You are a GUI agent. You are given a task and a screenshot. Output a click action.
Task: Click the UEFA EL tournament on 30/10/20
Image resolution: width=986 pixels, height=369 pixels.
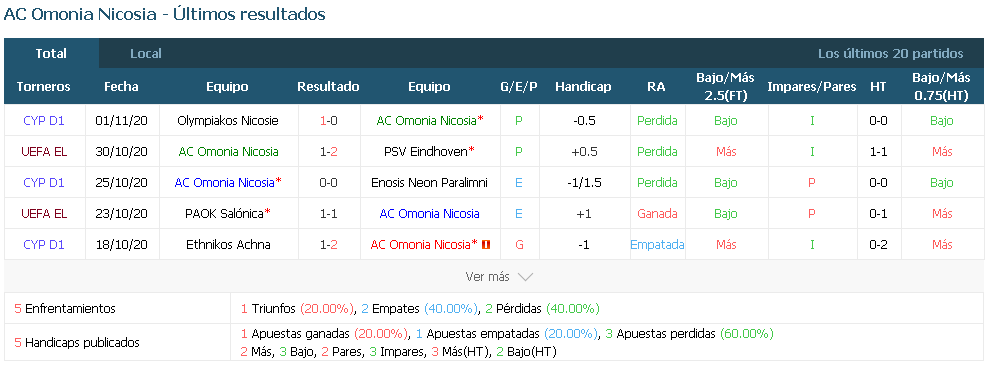(x=44, y=151)
